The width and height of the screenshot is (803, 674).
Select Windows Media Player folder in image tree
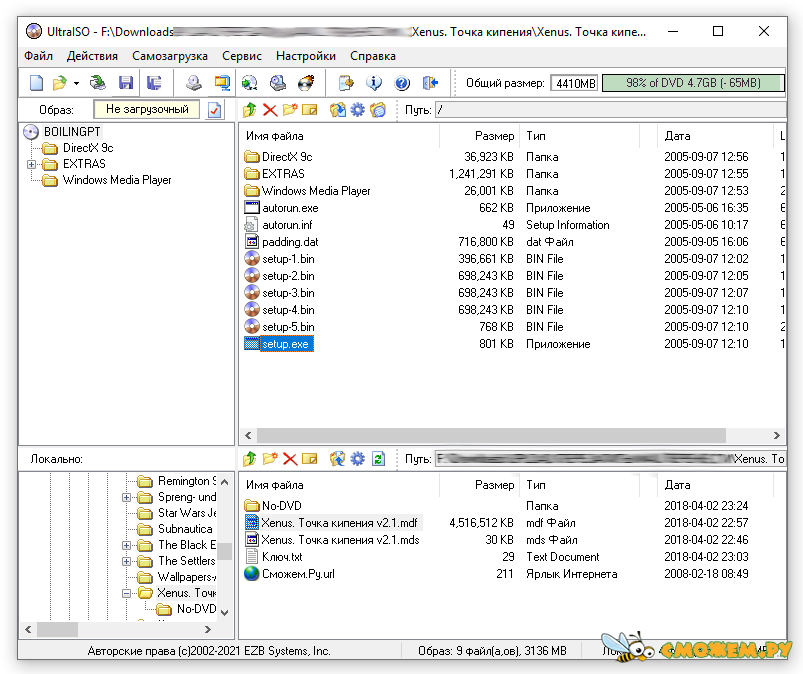117,180
